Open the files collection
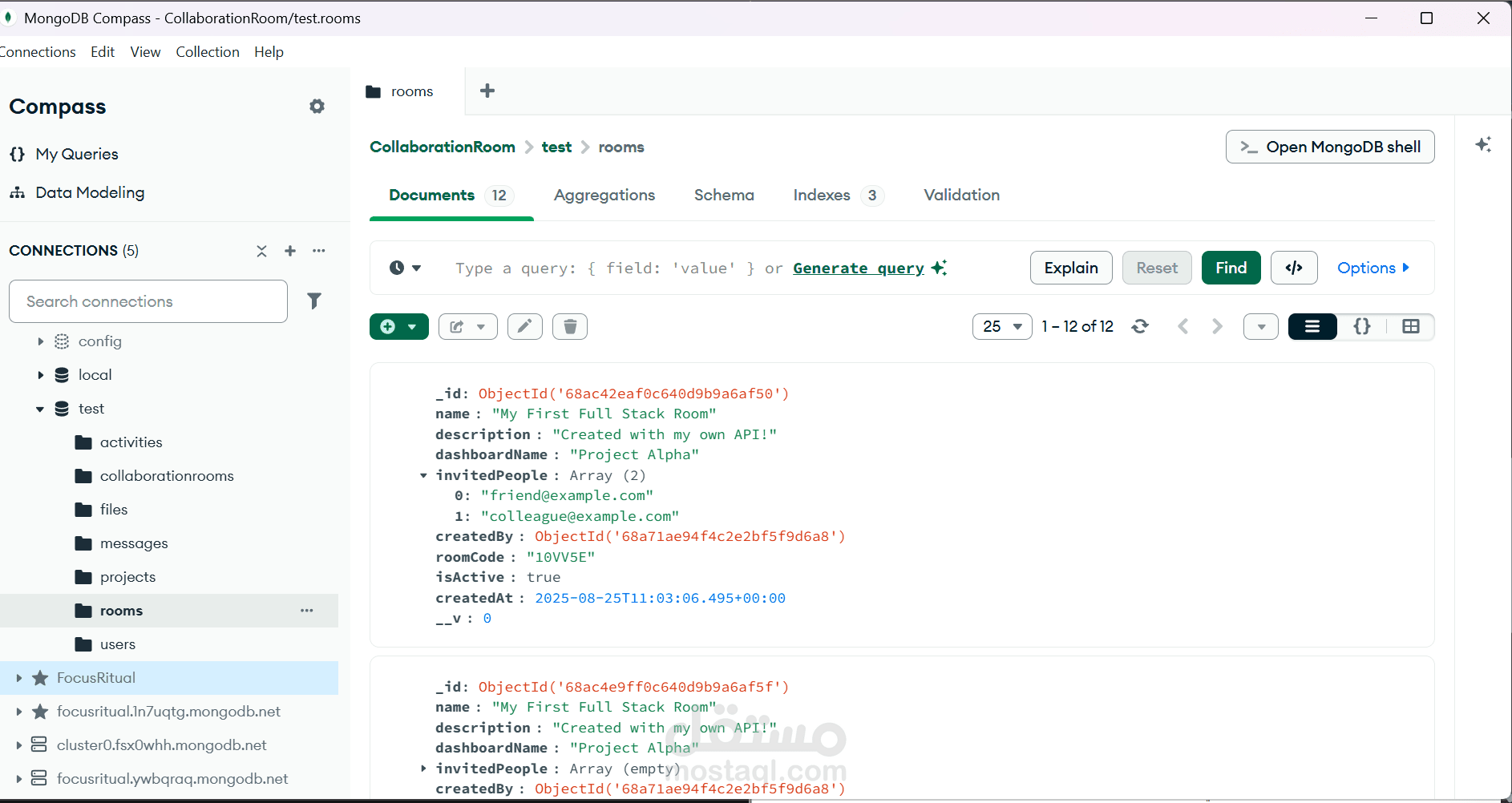Screen dimensions: 1512x803 (114, 510)
